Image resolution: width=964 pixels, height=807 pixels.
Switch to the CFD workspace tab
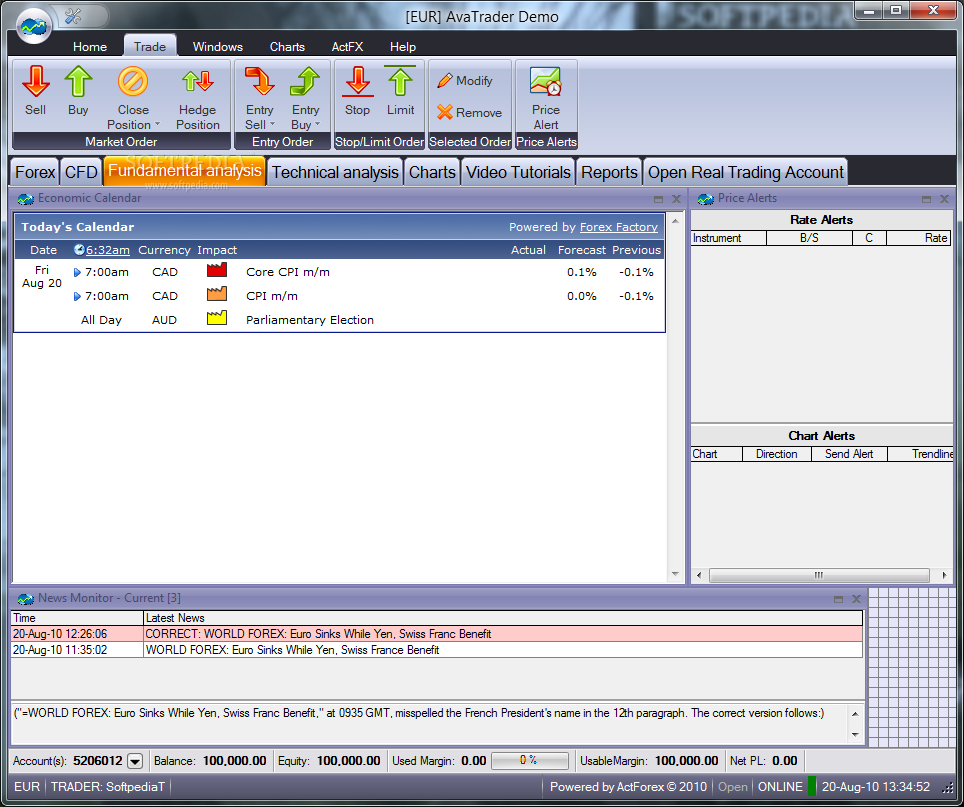point(81,172)
